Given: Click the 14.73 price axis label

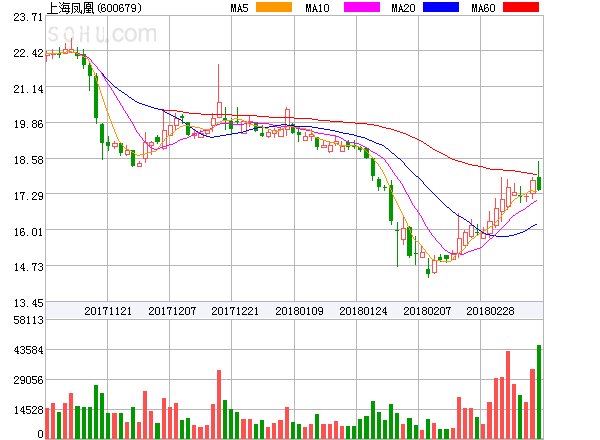Looking at the screenshot, I should [x=28, y=267].
